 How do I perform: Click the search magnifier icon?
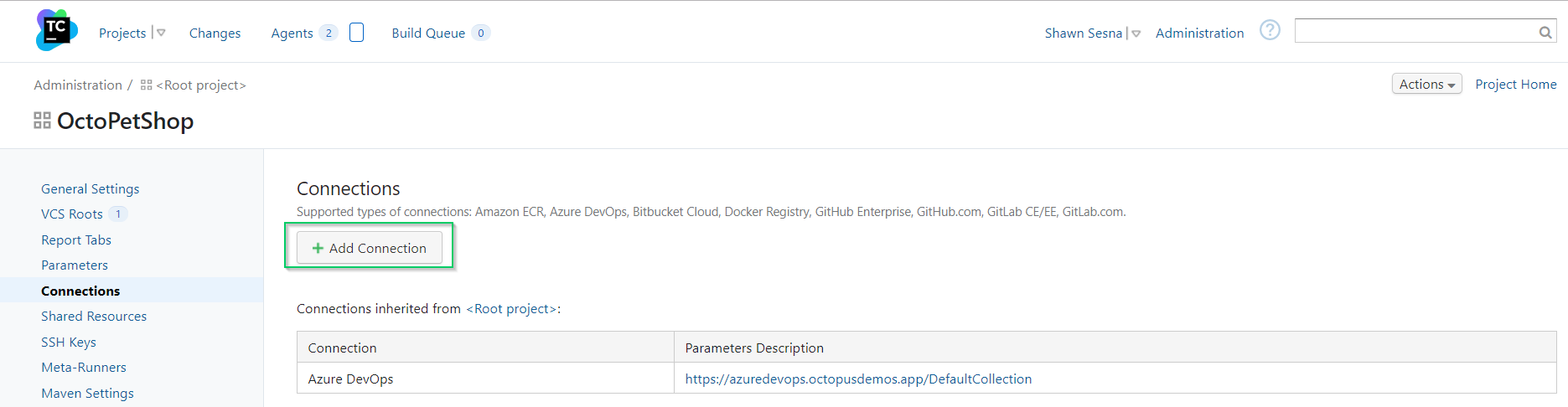[1545, 33]
